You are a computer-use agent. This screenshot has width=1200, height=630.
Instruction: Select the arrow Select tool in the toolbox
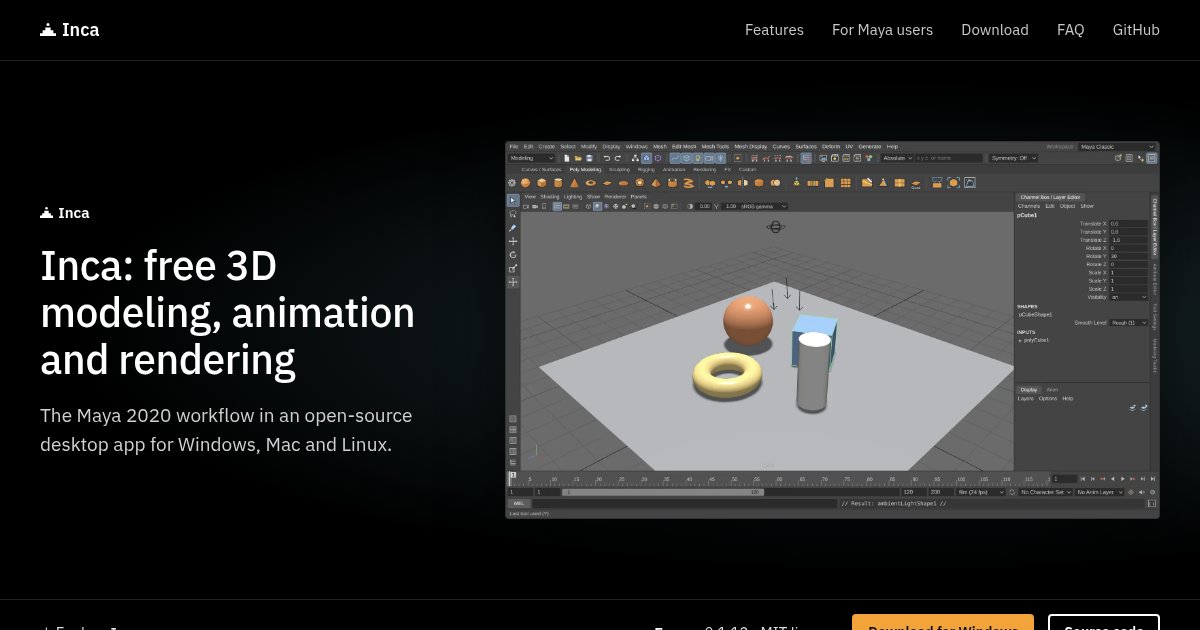513,200
